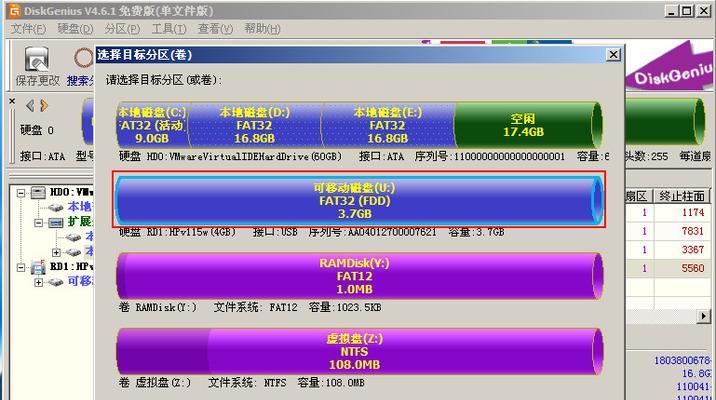Click cell value 5560 in end cylinder column

(693, 268)
